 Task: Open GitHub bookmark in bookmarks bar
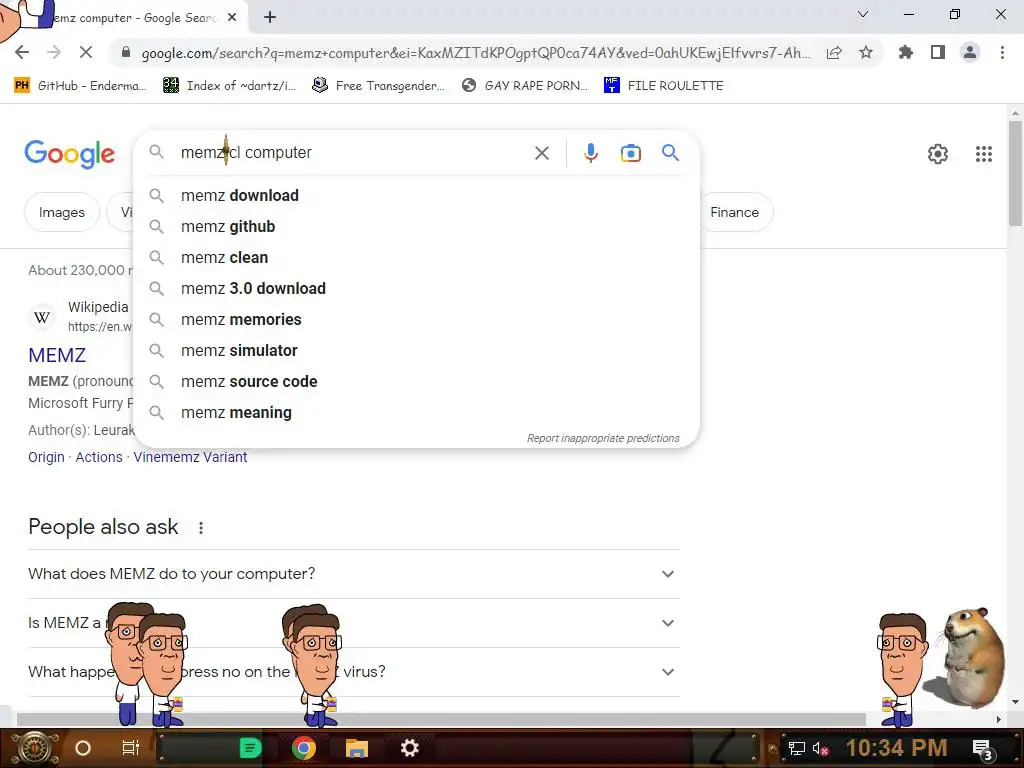[x=80, y=86]
